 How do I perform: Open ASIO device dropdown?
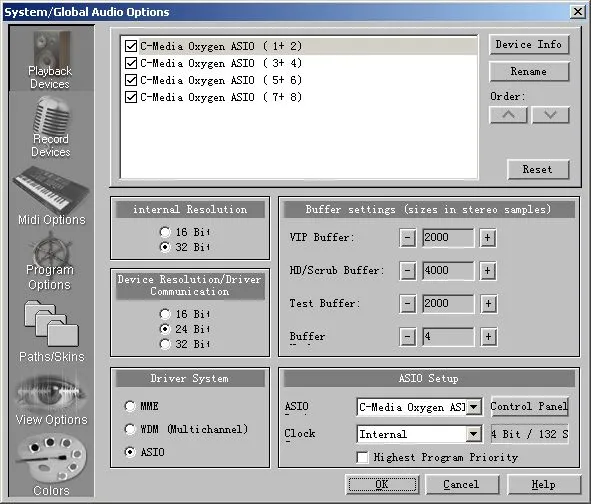pyautogui.click(x=474, y=407)
